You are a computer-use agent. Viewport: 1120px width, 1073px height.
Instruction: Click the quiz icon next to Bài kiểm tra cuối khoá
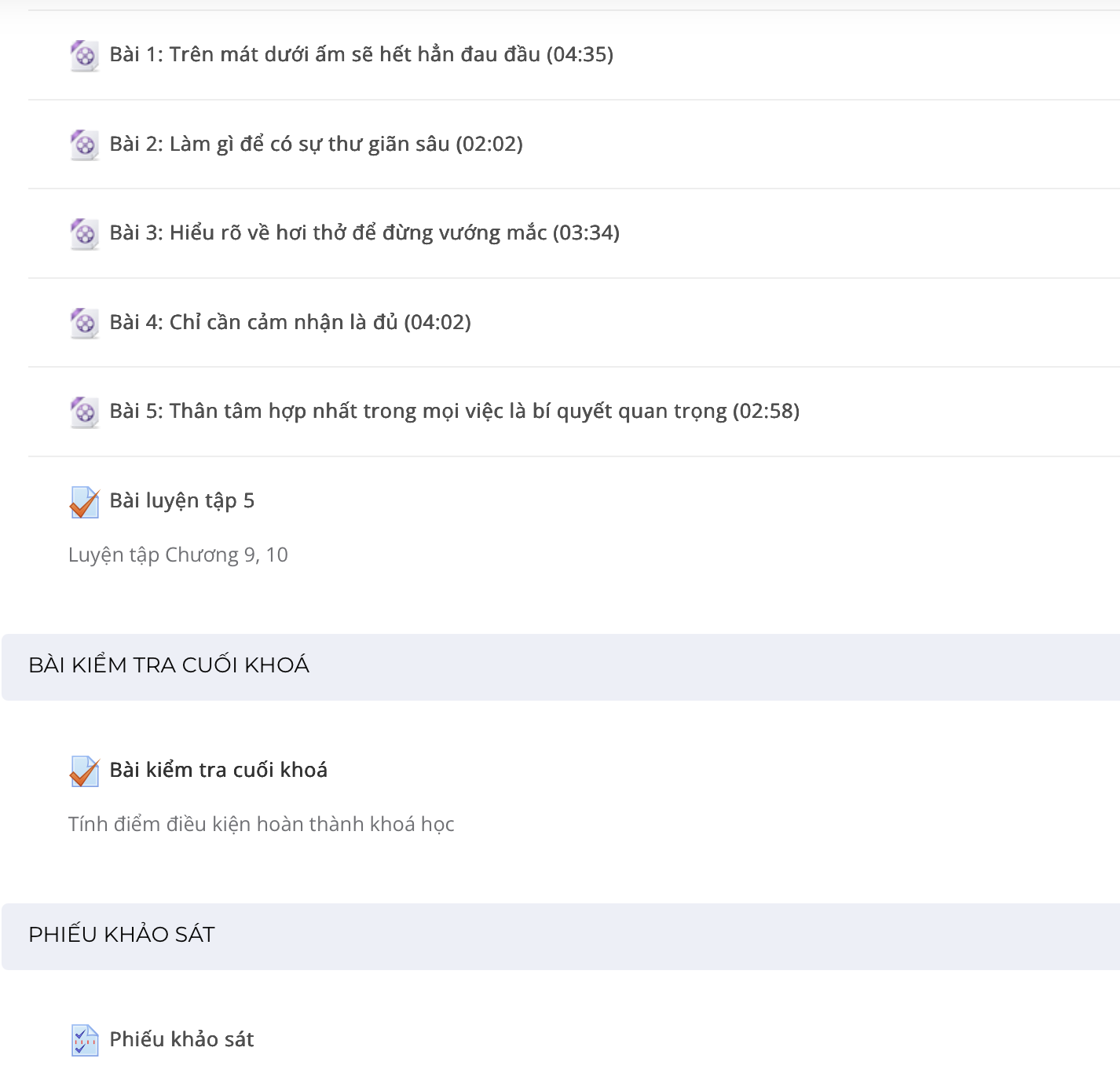(x=84, y=771)
